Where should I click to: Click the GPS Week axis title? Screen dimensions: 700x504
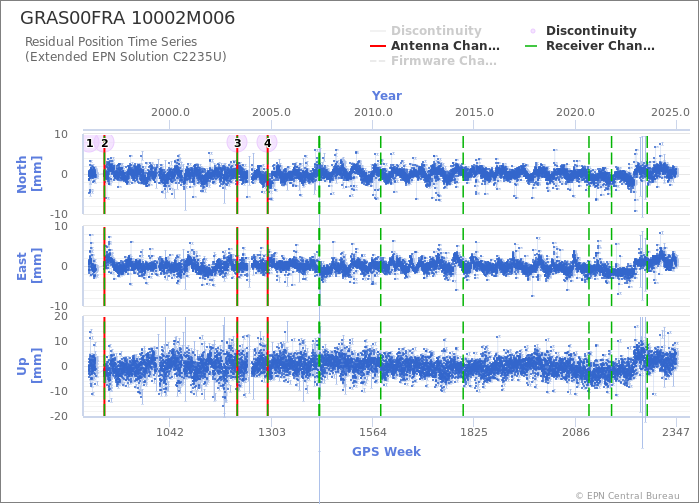(x=387, y=452)
